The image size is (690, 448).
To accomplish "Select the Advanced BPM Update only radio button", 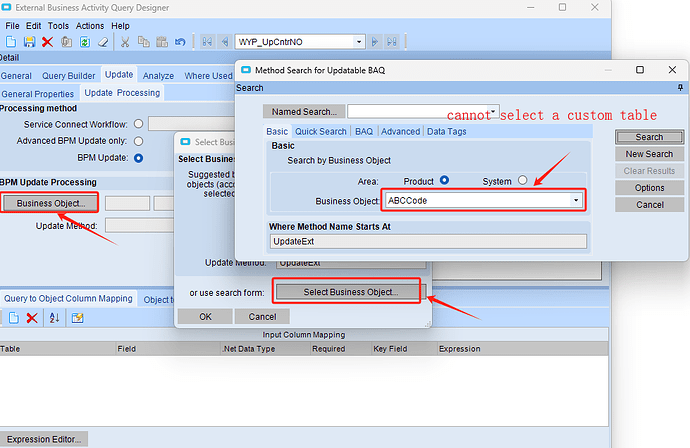I will click(139, 141).
